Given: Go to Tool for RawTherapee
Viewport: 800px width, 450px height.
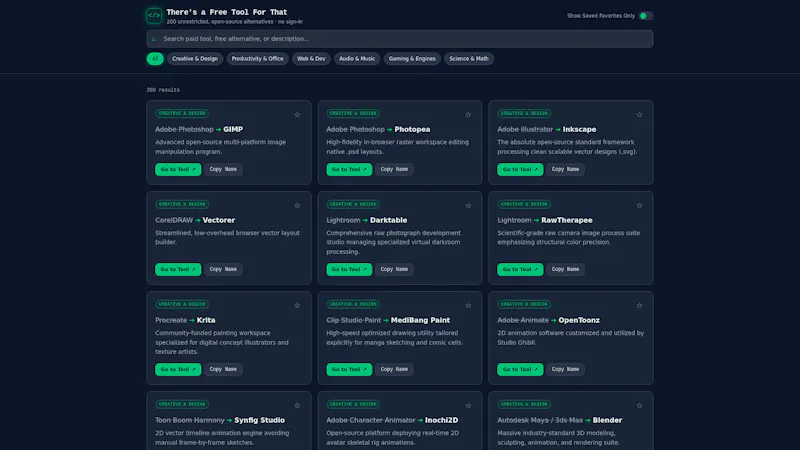Looking at the screenshot, I should pos(520,269).
